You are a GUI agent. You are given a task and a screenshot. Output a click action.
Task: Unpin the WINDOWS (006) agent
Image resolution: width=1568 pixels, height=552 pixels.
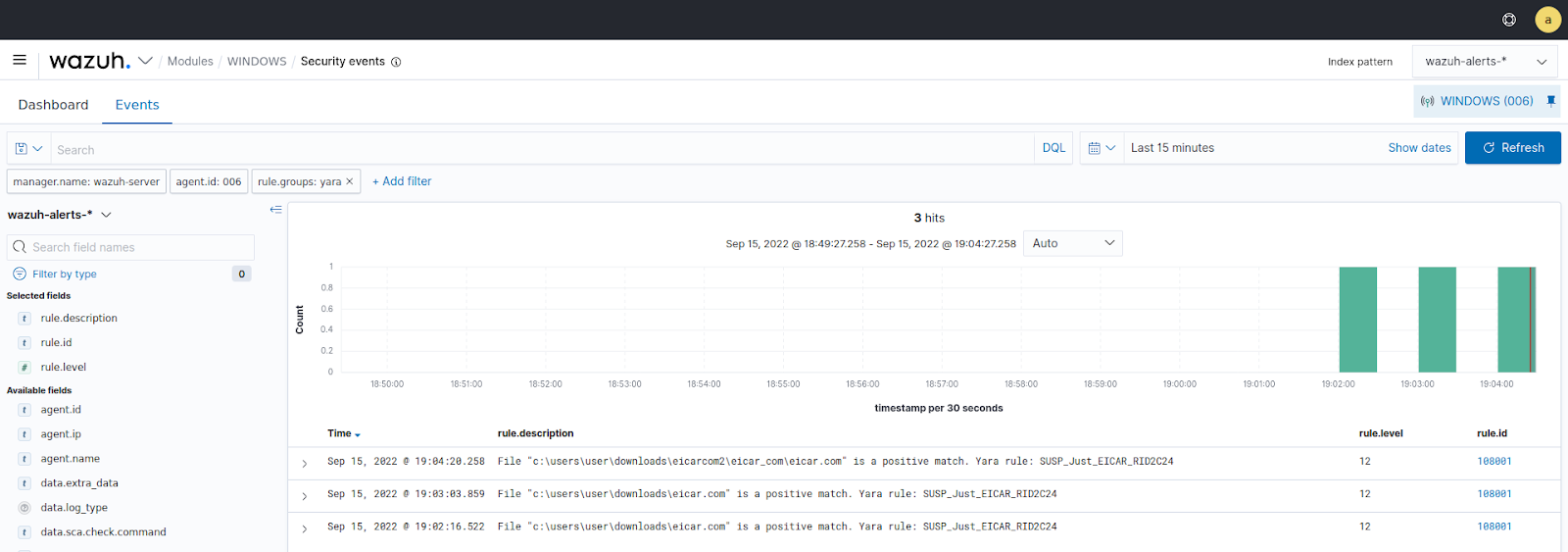(1550, 101)
